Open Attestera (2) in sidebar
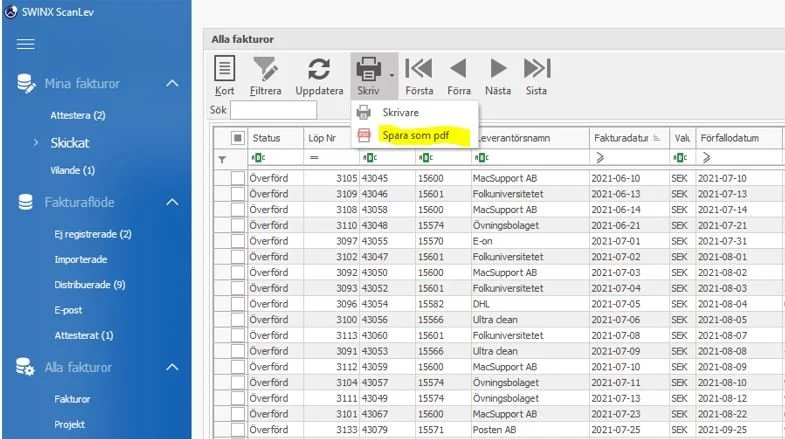Screen dimensions: 785x439 point(78,115)
